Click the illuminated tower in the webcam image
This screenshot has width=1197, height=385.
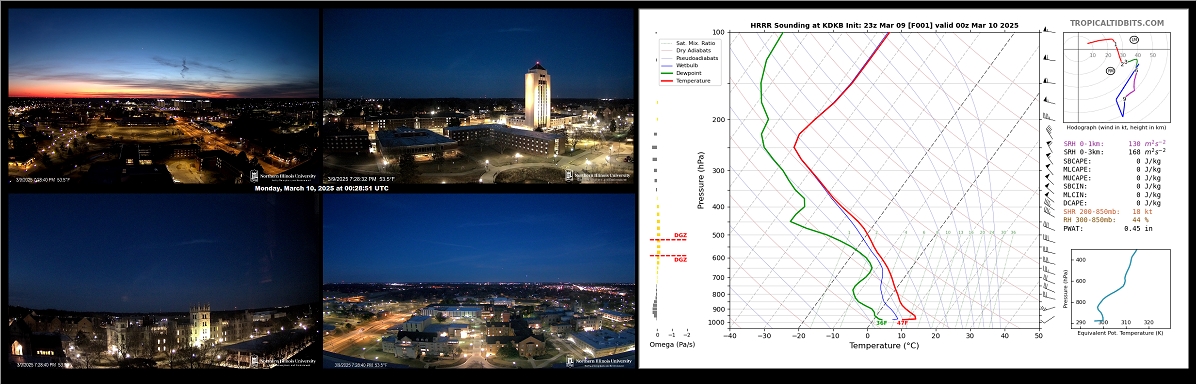point(537,96)
